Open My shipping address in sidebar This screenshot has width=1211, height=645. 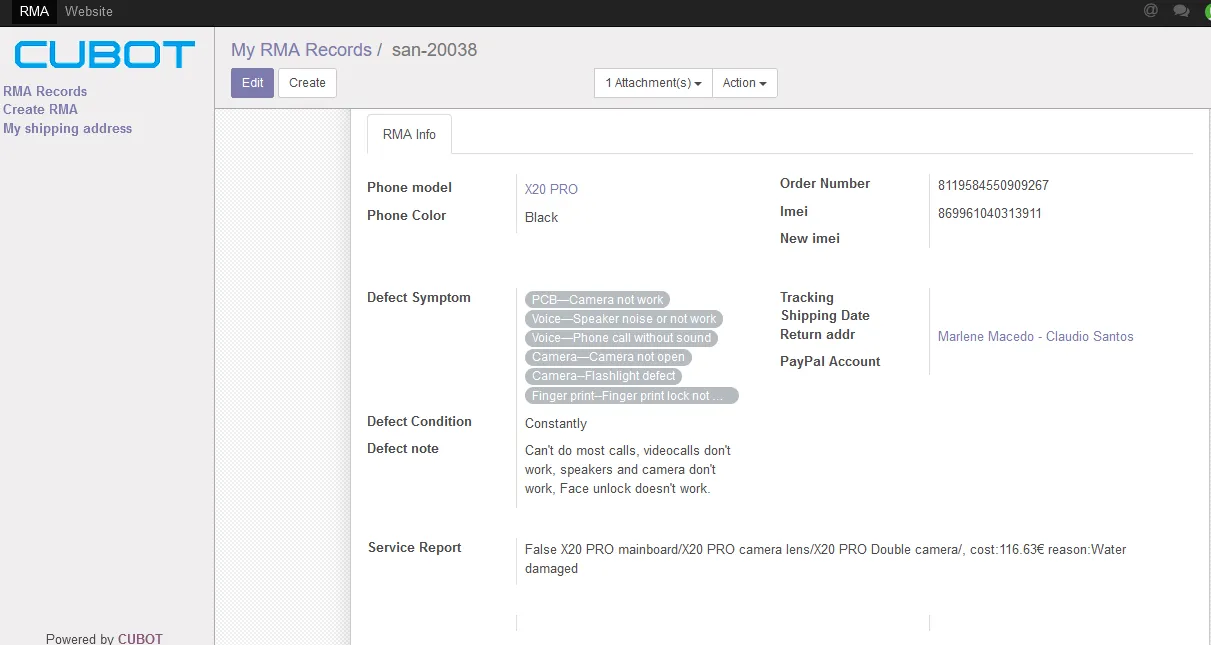(68, 128)
